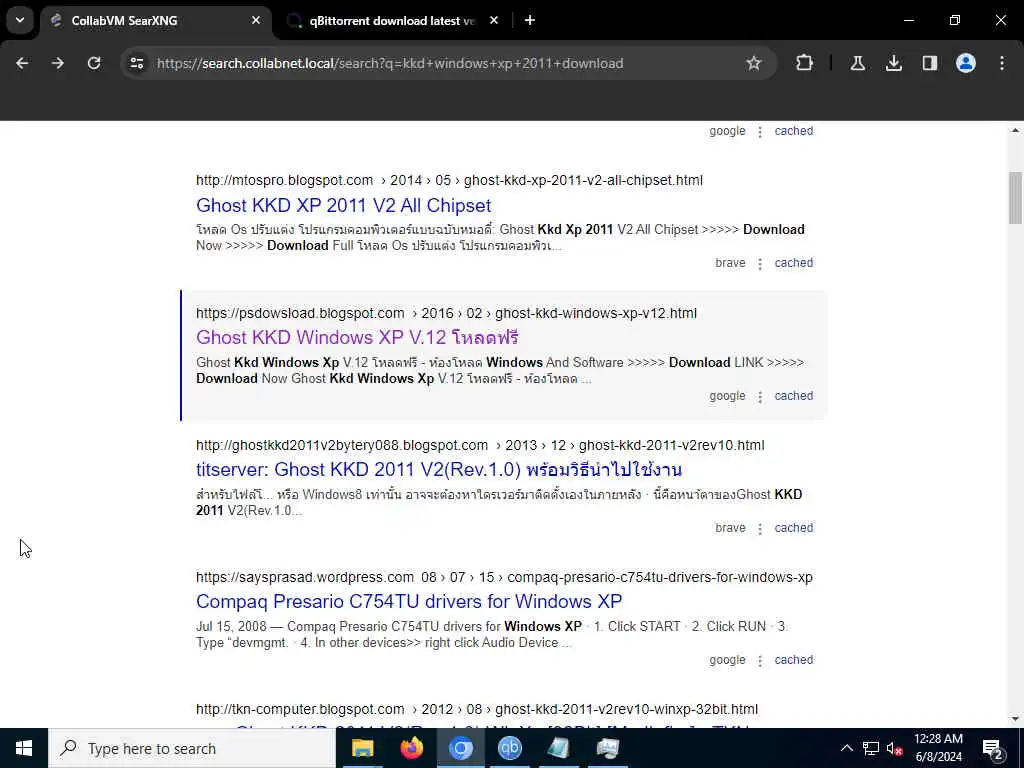The height and width of the screenshot is (768, 1024).
Task: Click the scrollbar down arrow
Action: 1015,719
